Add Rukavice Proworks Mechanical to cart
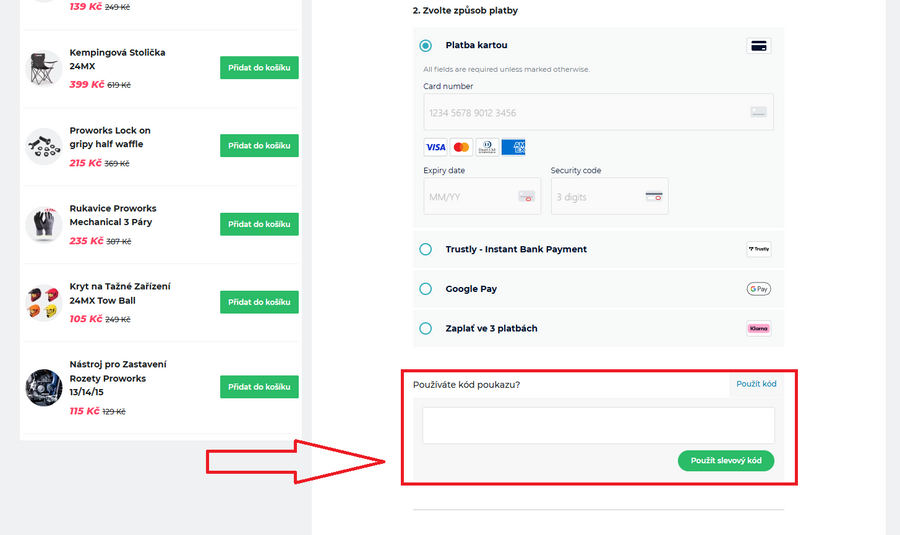Screen dimensions: 900x535 click(x=259, y=224)
